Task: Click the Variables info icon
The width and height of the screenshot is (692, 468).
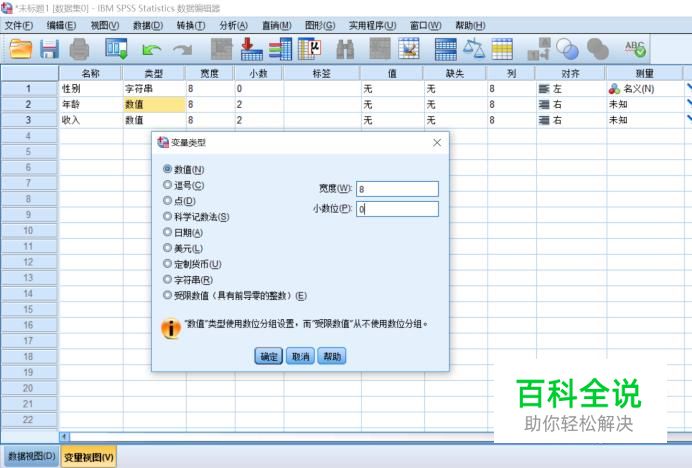Action: (281, 49)
